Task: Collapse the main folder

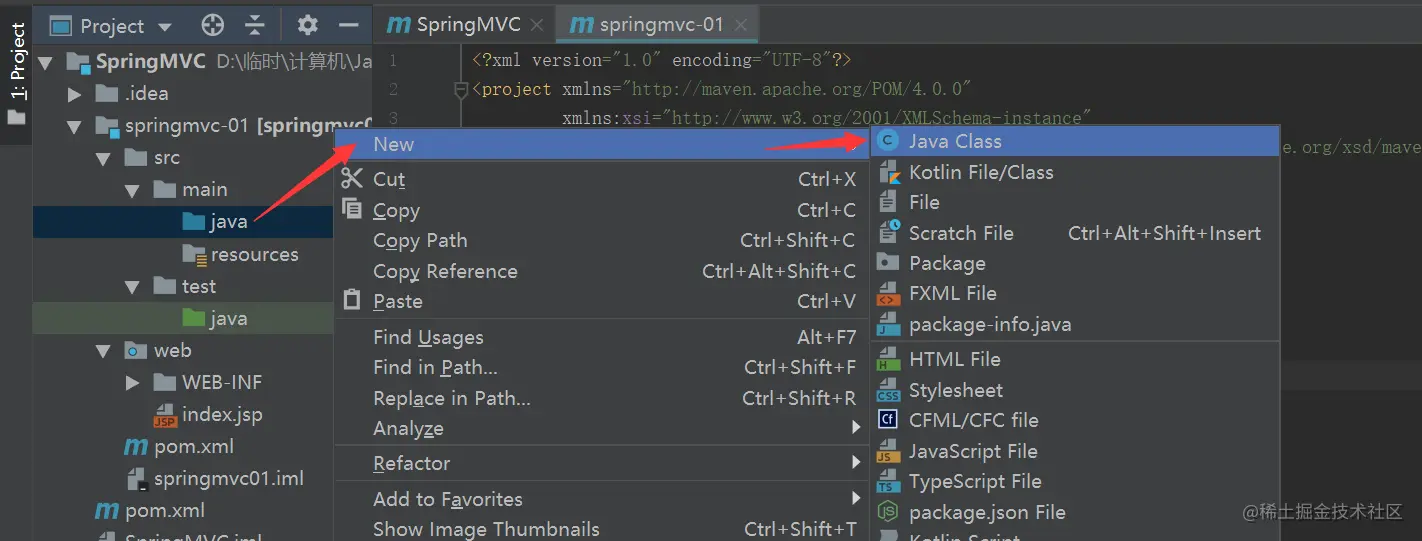Action: (x=132, y=190)
